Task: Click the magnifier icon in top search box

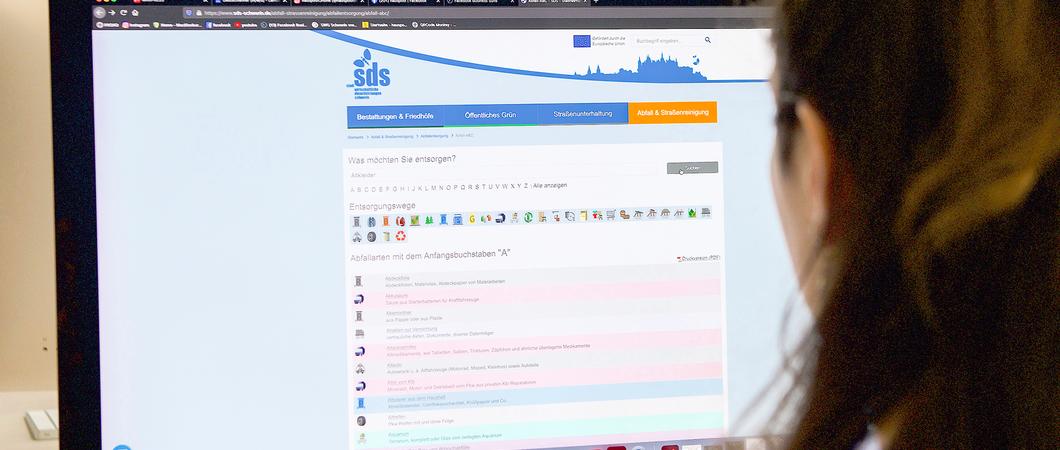Action: [x=708, y=40]
